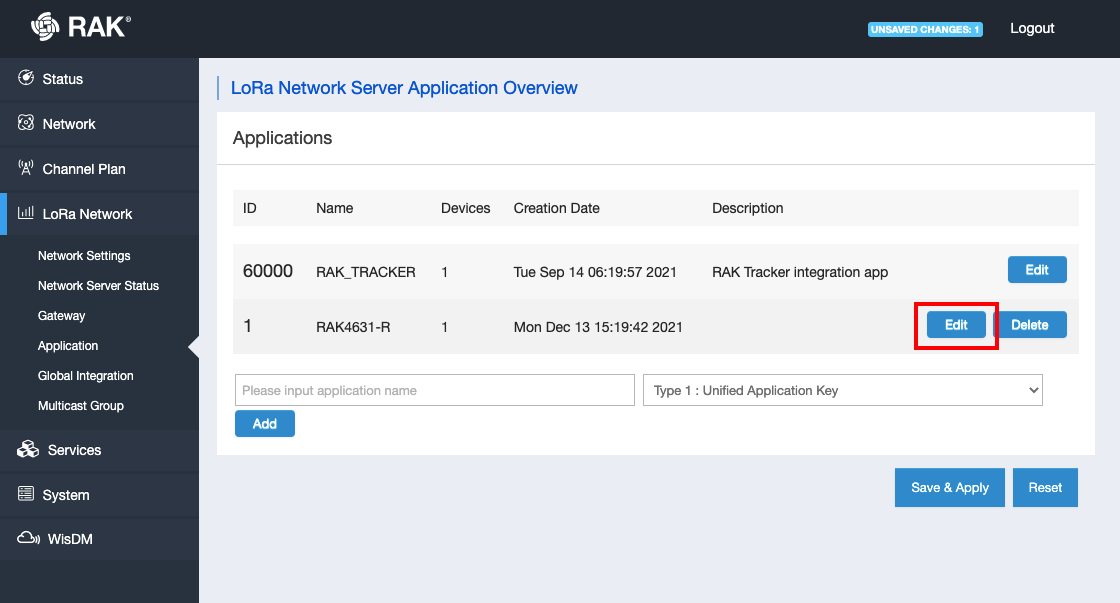View the Unsaved Changes badge

tap(925, 29)
